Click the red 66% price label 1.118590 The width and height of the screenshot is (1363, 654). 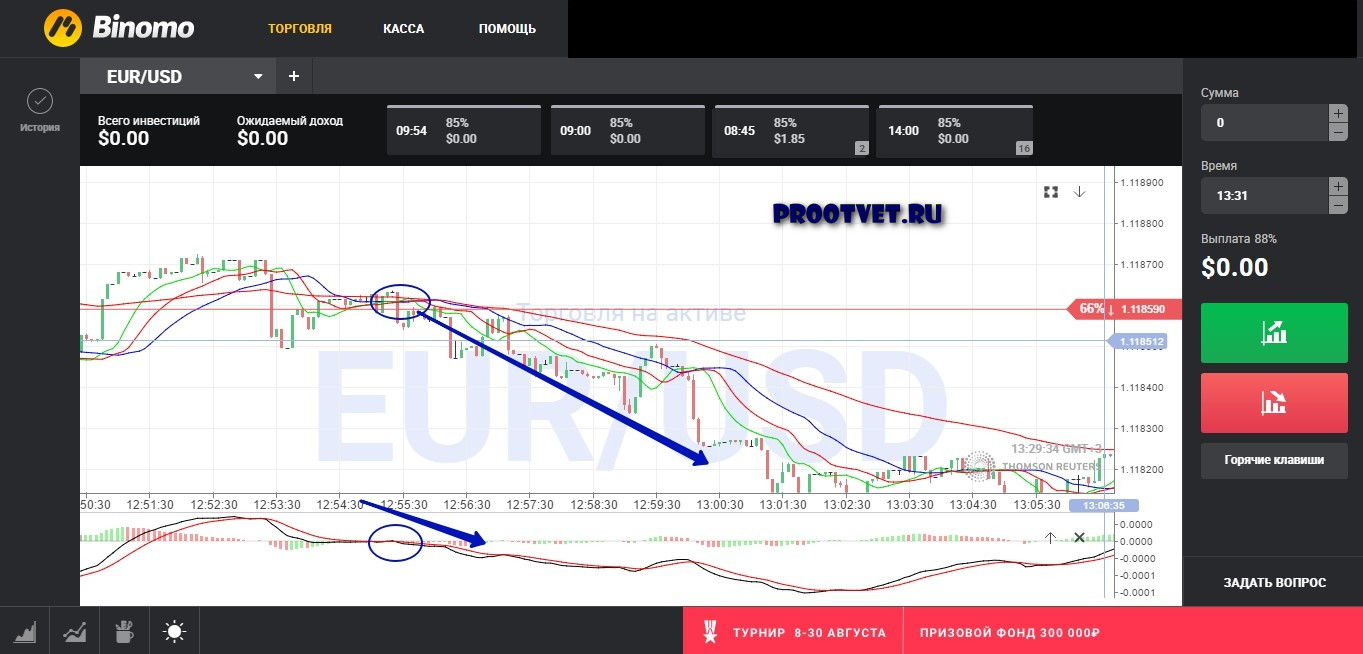pyautogui.click(x=1126, y=309)
